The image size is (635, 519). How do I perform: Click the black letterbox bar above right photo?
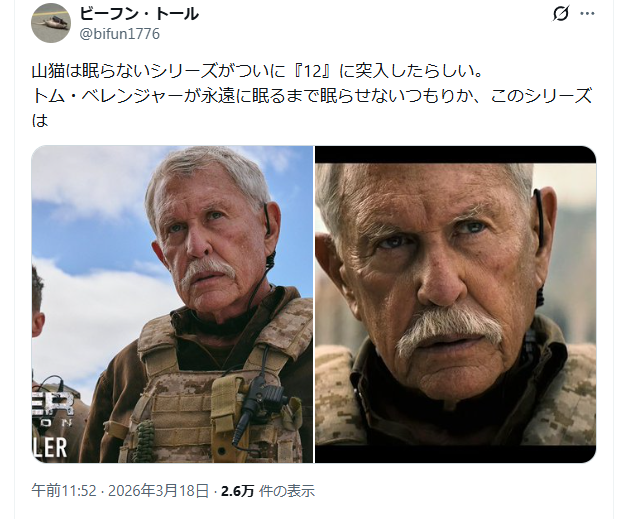coord(456,155)
